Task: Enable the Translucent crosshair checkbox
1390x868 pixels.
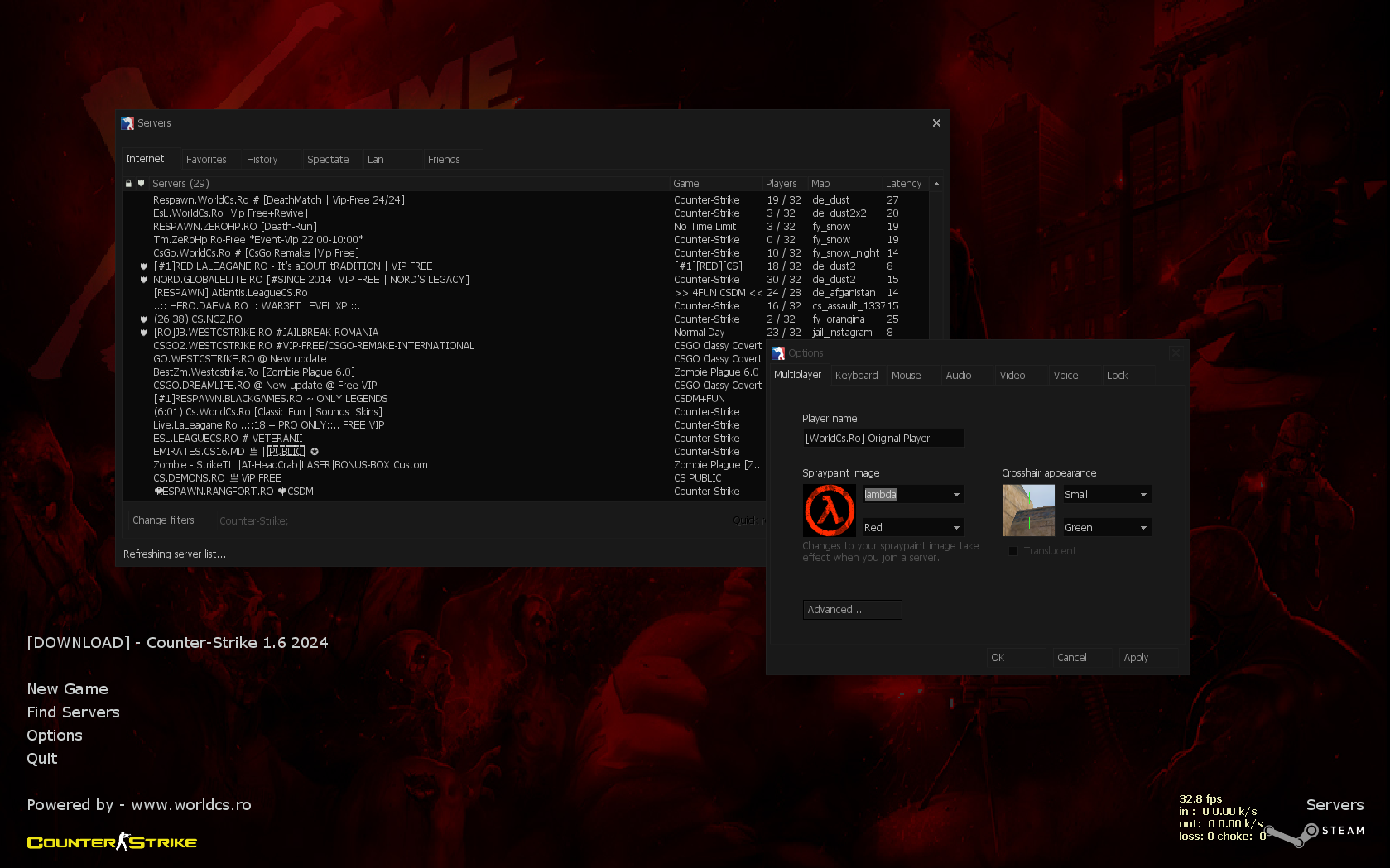Action: click(x=1013, y=551)
